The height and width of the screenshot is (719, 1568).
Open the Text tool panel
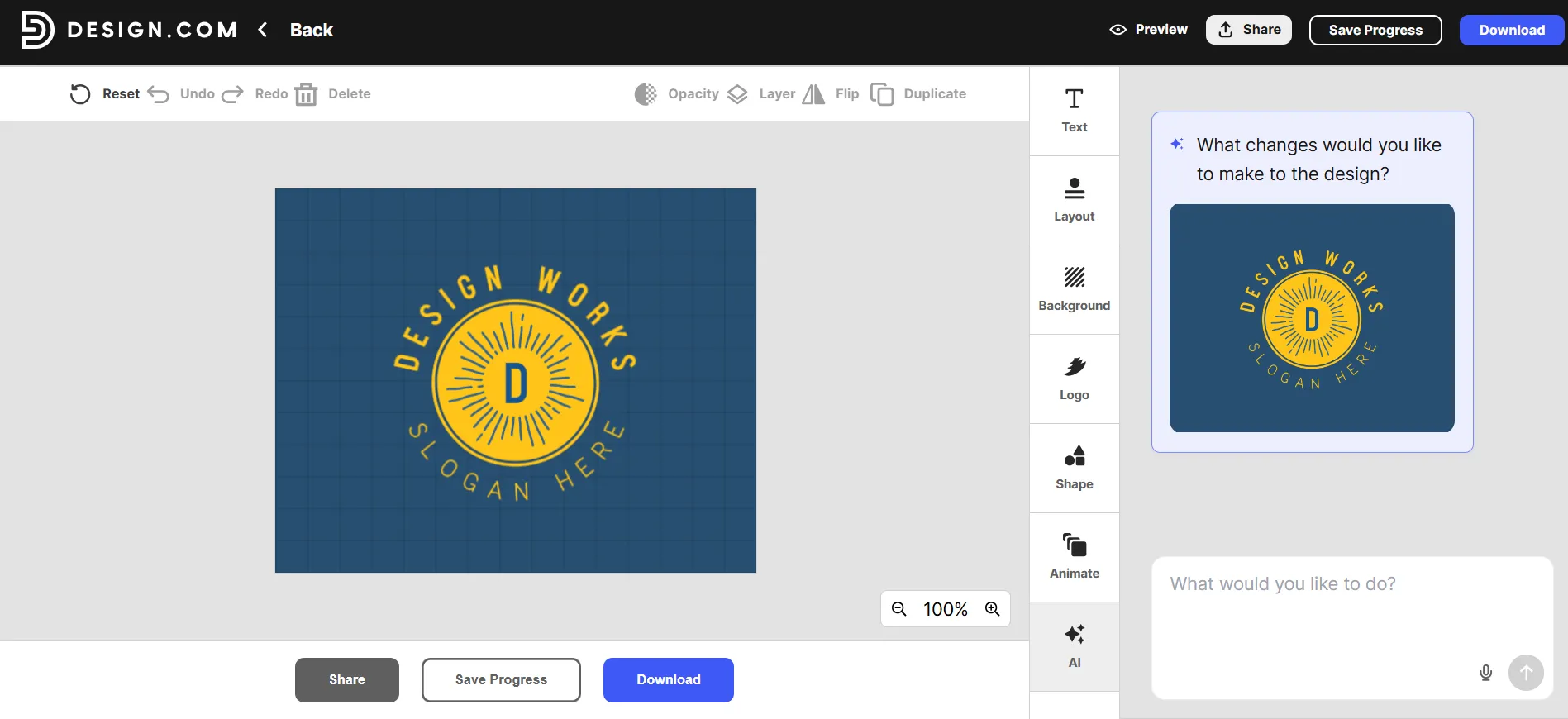click(x=1075, y=111)
